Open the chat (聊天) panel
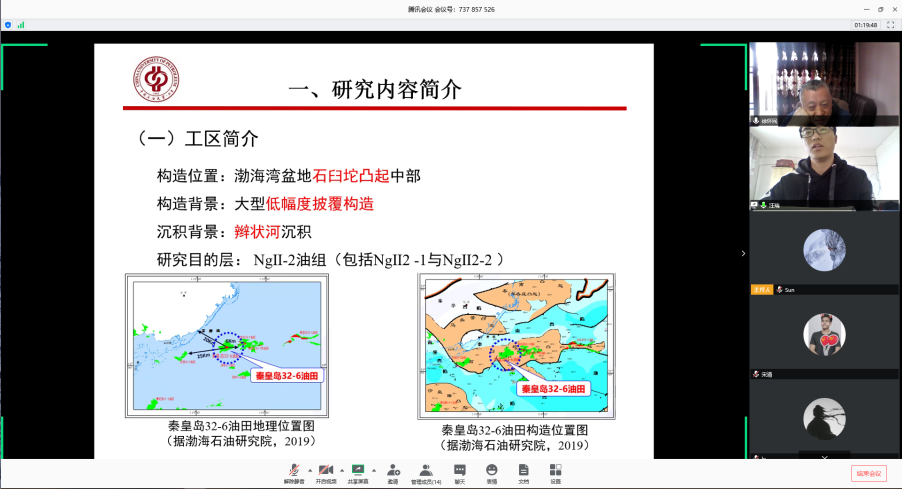 click(x=460, y=472)
